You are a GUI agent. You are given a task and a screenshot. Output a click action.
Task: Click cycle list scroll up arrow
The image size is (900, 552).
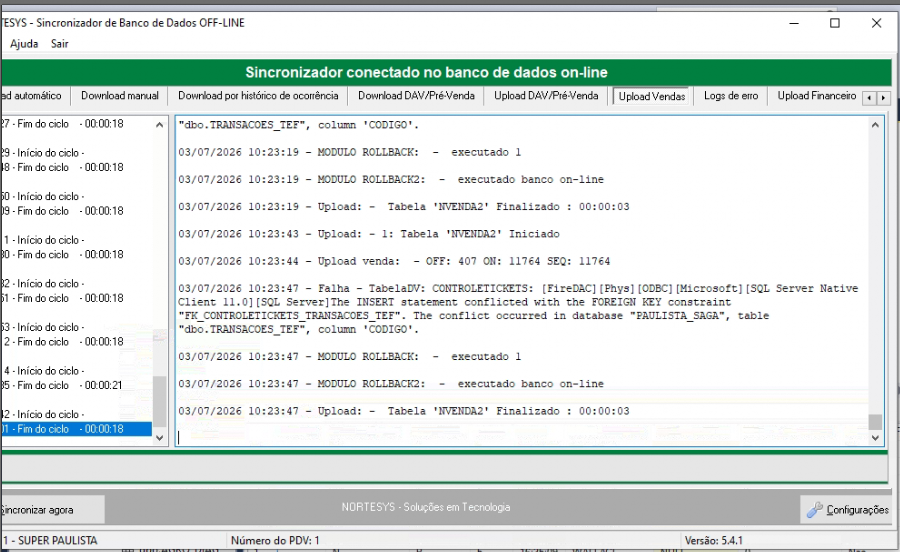tap(160, 125)
